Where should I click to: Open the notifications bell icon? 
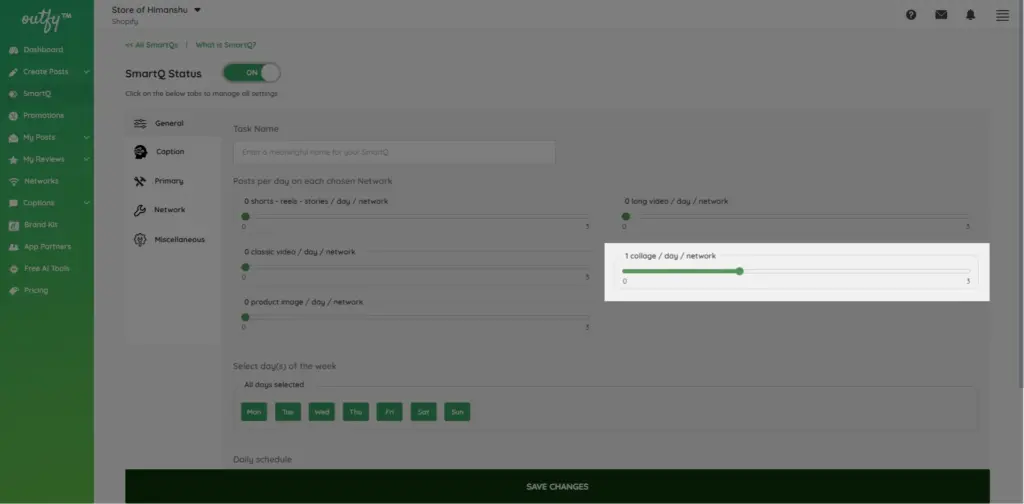click(971, 15)
